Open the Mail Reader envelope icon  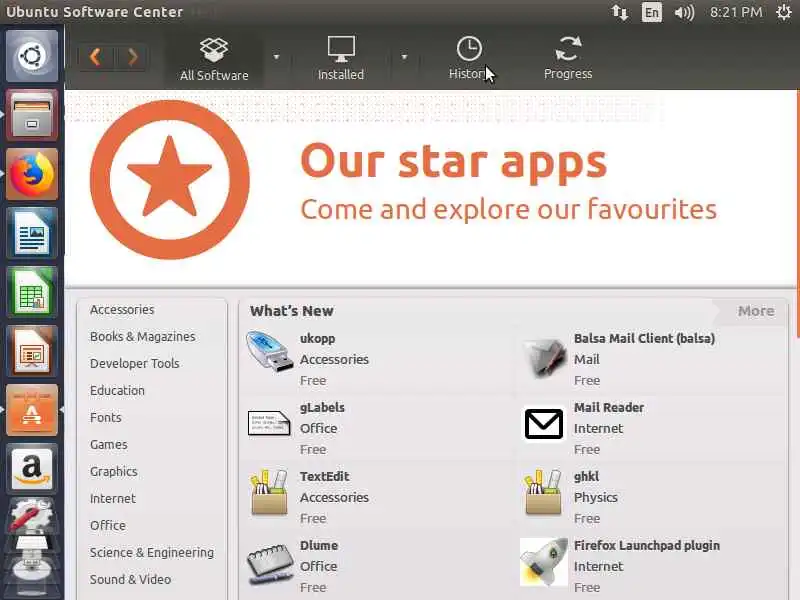[x=544, y=423]
